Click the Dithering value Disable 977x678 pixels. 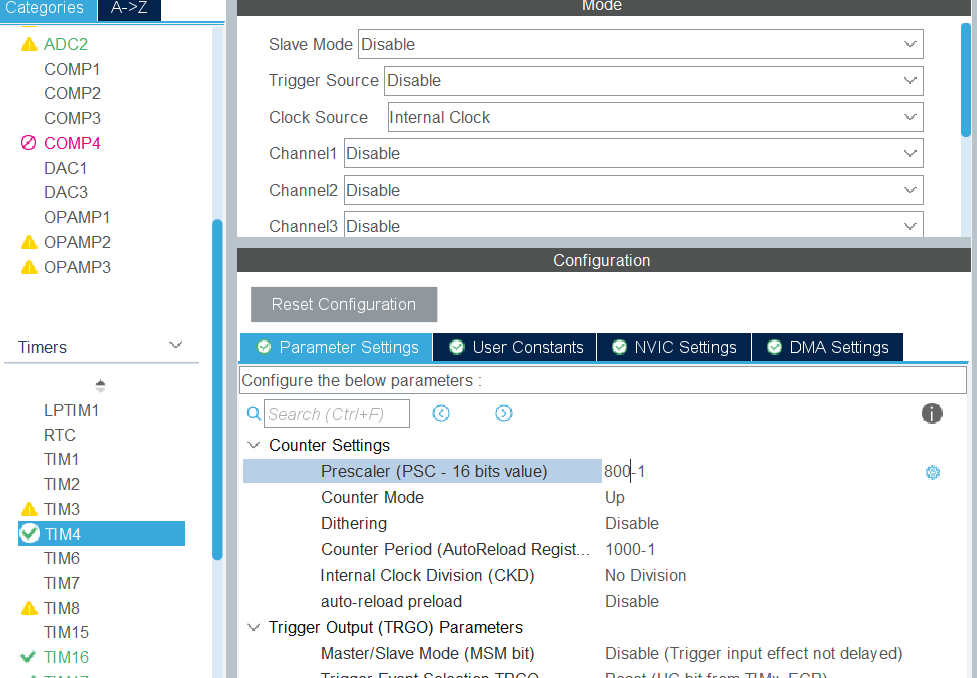632,523
